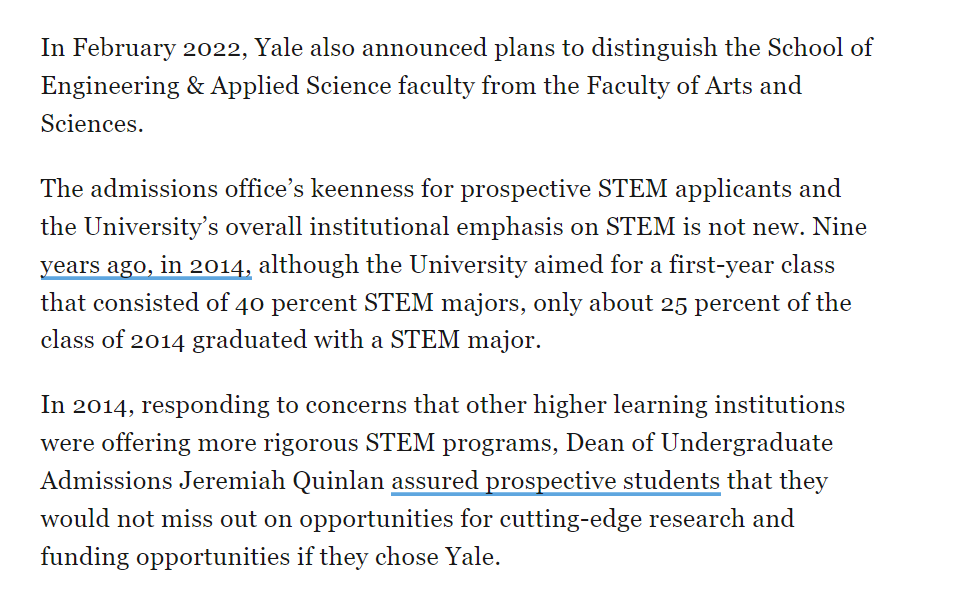
Task: Click the "Faculty of Arts and" text
Action: pos(693,86)
